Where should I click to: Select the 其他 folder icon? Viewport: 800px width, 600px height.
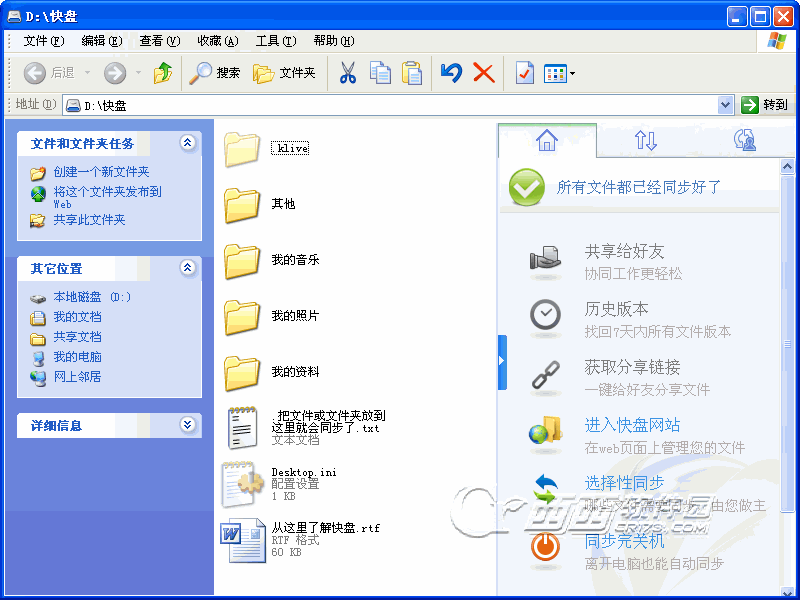(x=242, y=205)
